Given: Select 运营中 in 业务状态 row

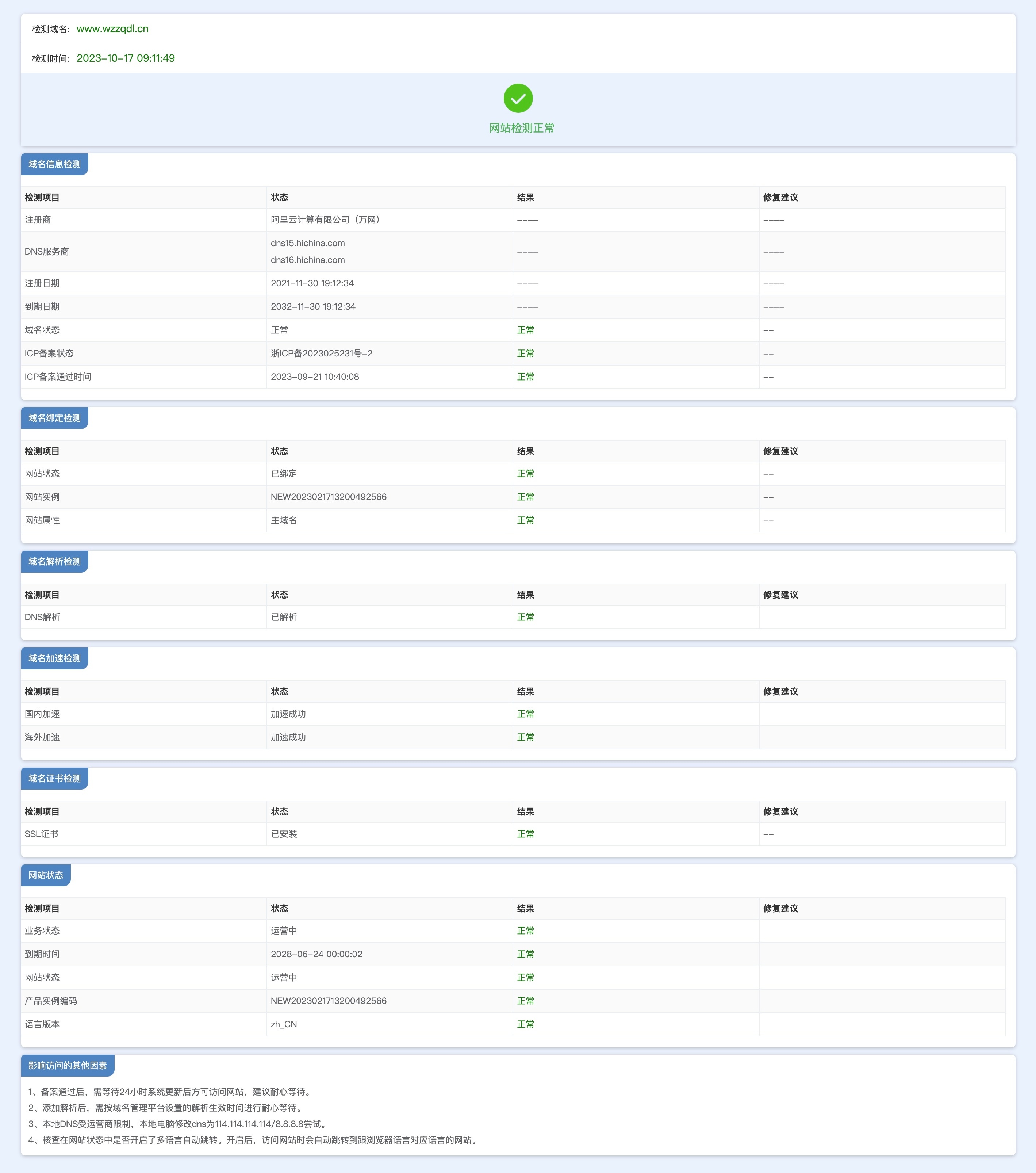Looking at the screenshot, I should click(284, 931).
